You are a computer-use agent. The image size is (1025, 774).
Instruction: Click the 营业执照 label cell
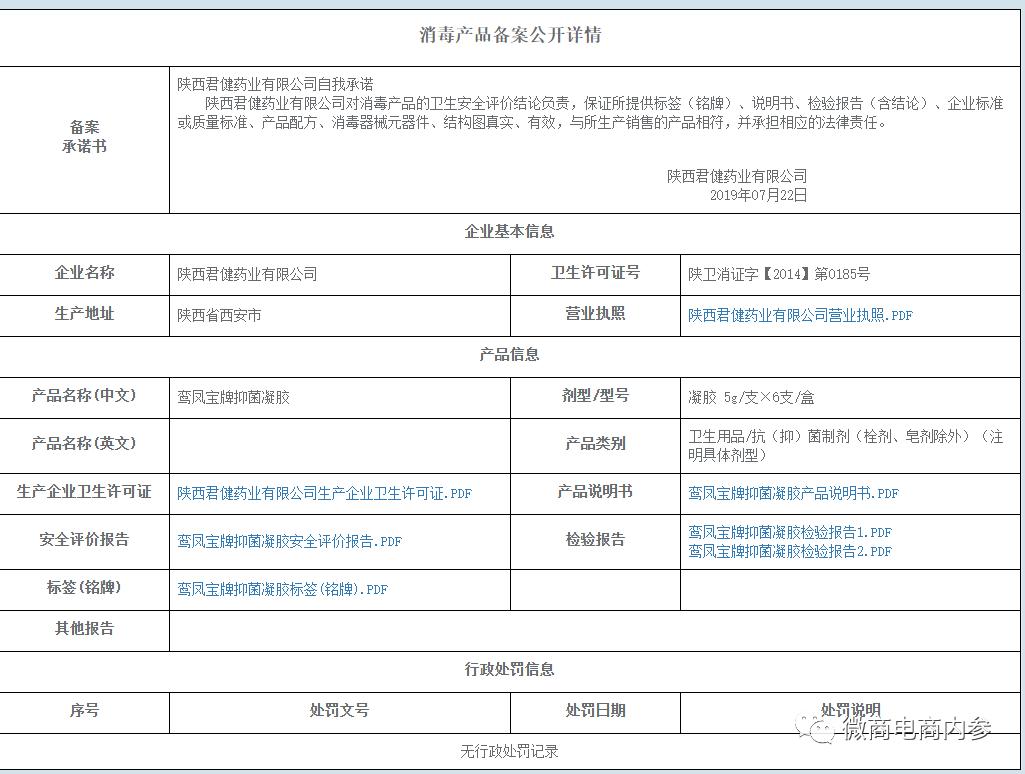coord(595,314)
